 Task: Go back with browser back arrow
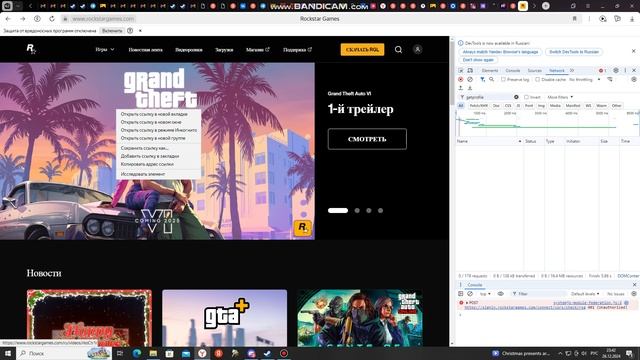point(8,19)
